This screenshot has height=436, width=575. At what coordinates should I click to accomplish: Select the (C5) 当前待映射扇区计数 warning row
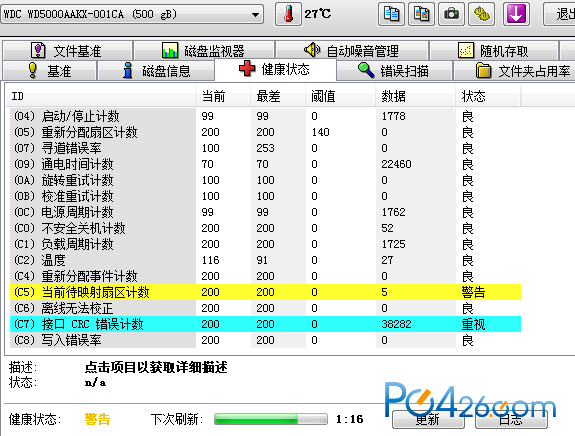click(x=265, y=292)
